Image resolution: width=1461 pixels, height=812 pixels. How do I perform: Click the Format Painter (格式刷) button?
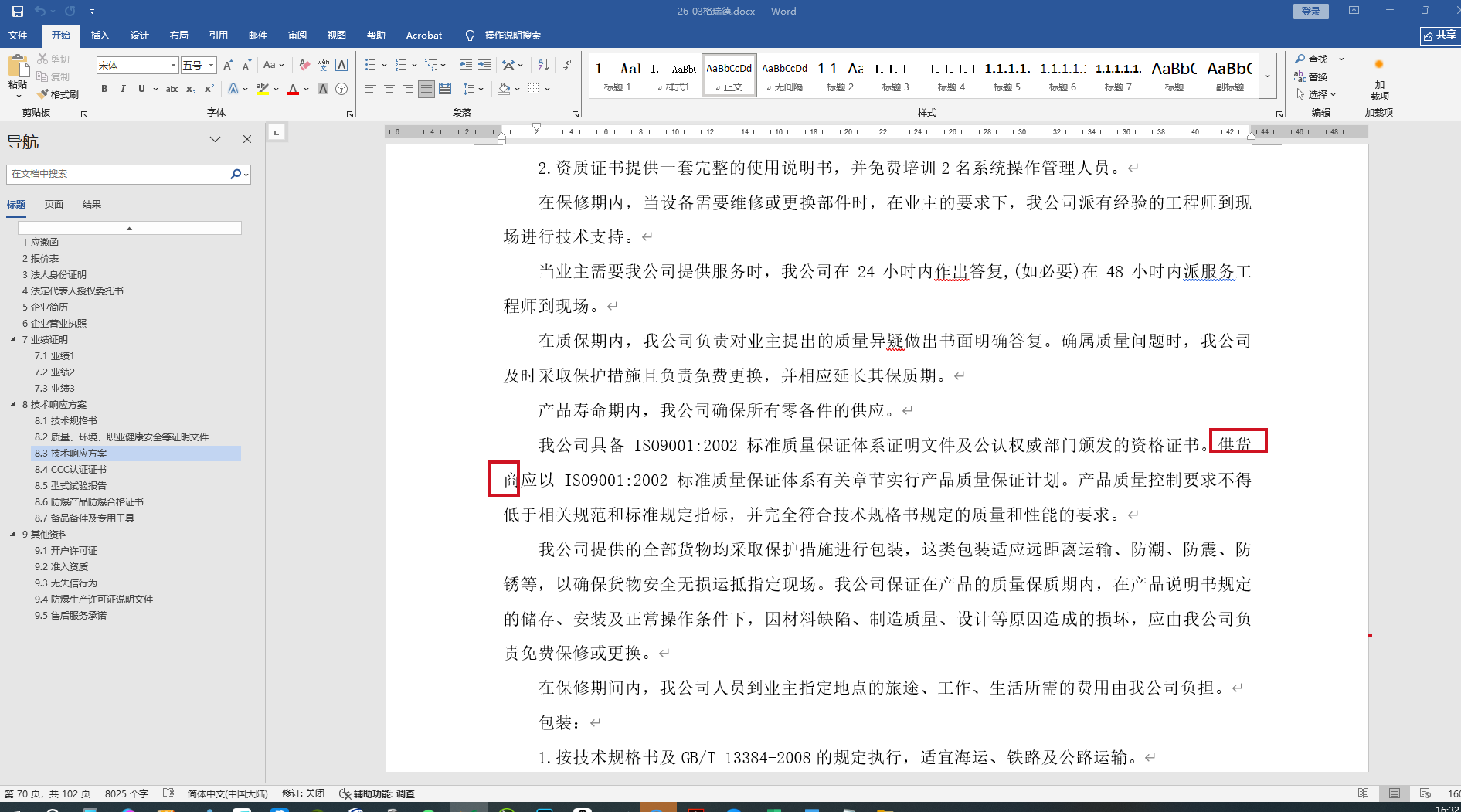58,94
